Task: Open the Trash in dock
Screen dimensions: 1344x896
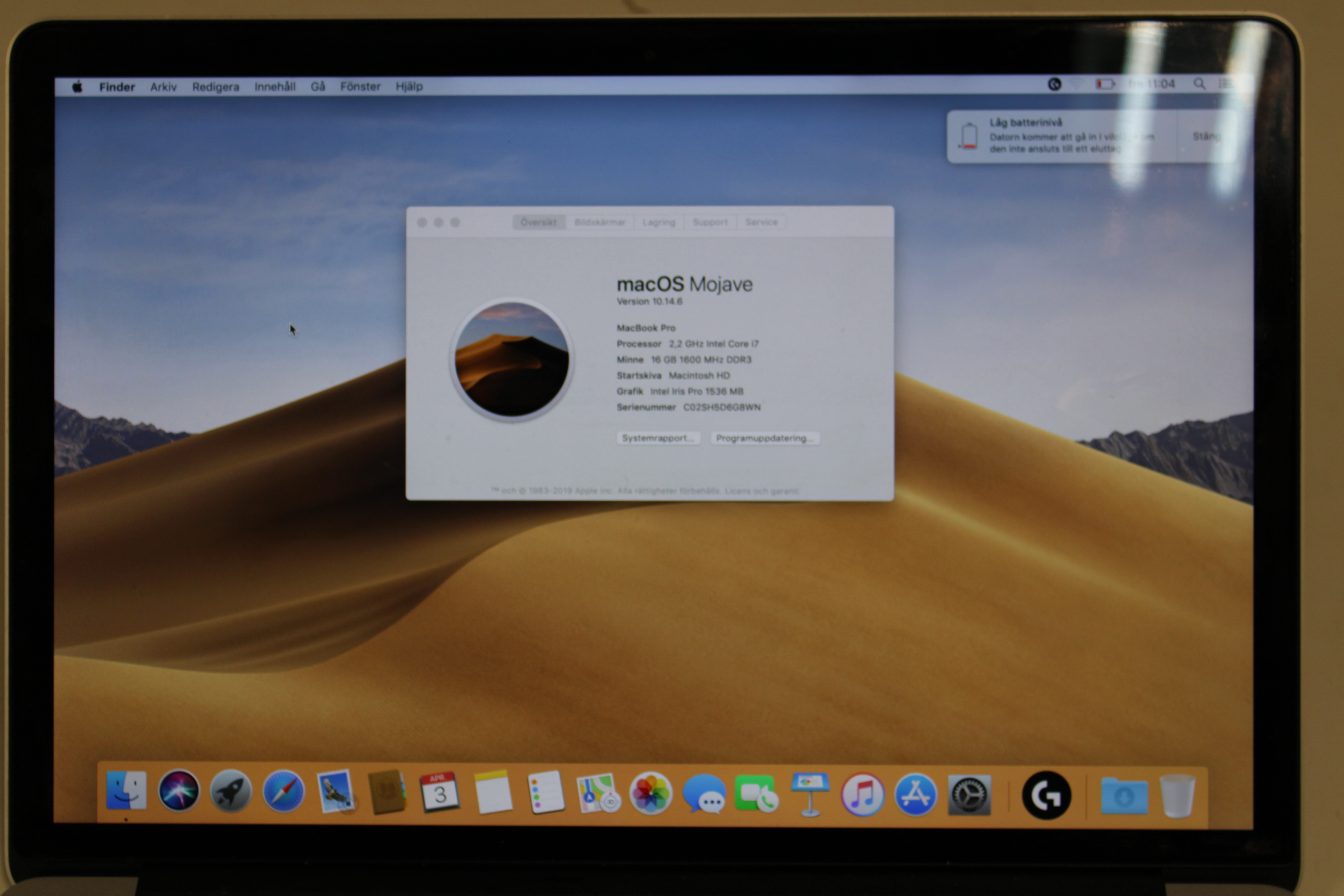Action: 1177,796
